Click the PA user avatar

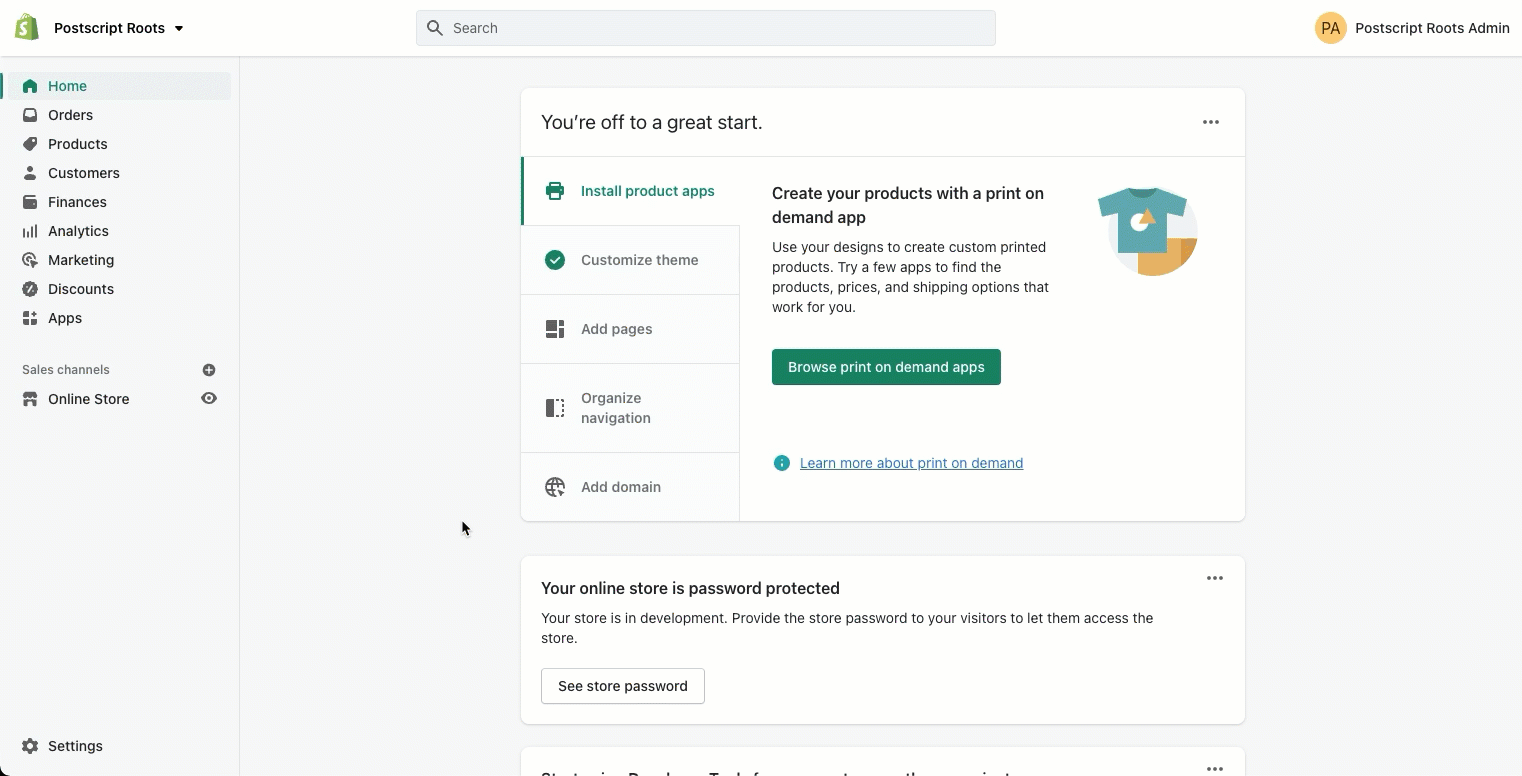(1330, 28)
